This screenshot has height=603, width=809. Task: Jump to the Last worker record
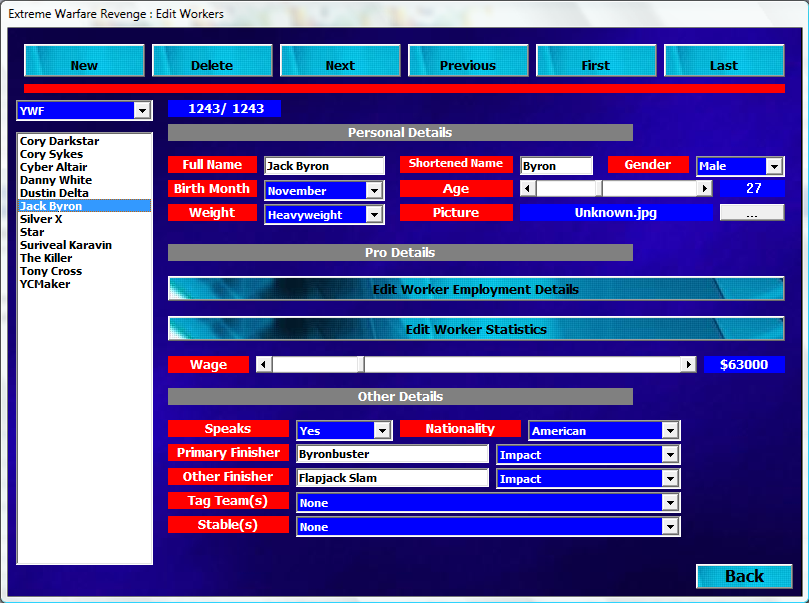tap(723, 62)
